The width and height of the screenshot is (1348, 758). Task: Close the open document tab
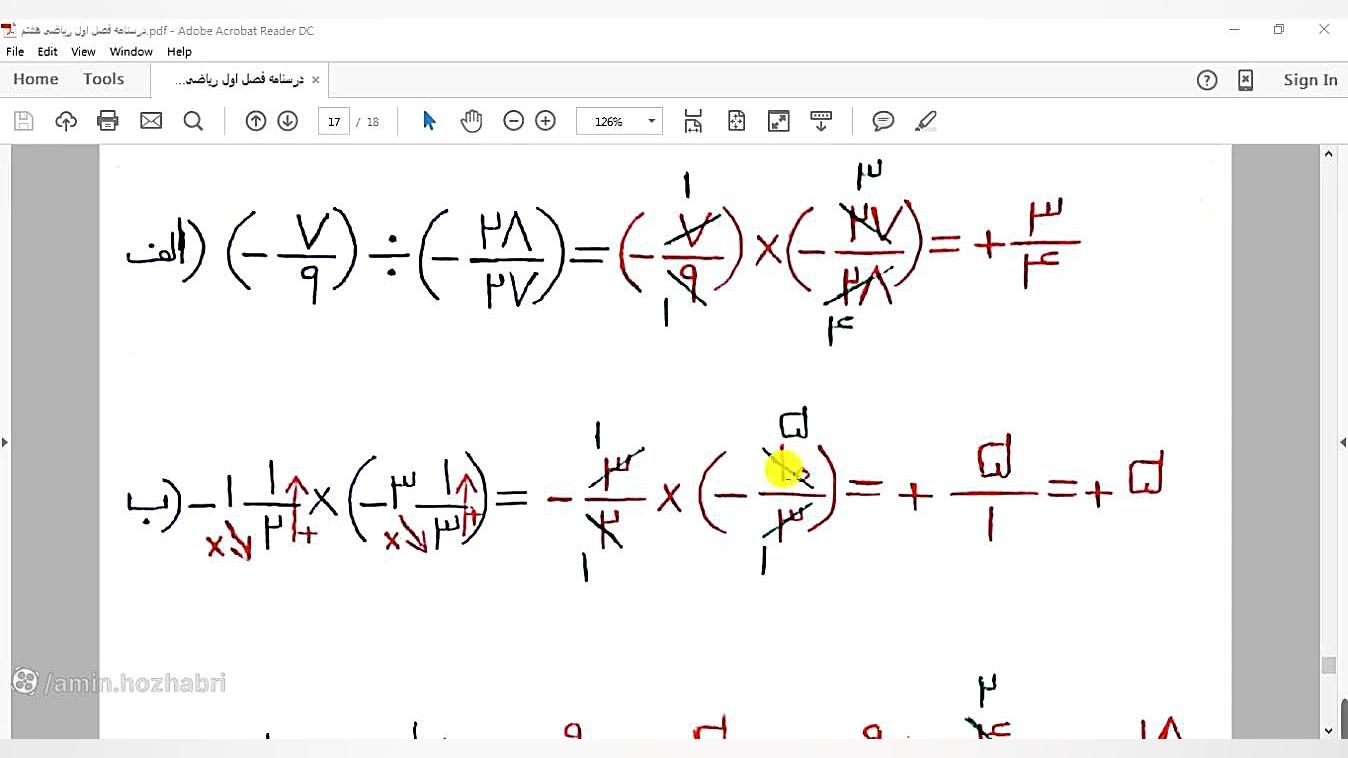(316, 80)
